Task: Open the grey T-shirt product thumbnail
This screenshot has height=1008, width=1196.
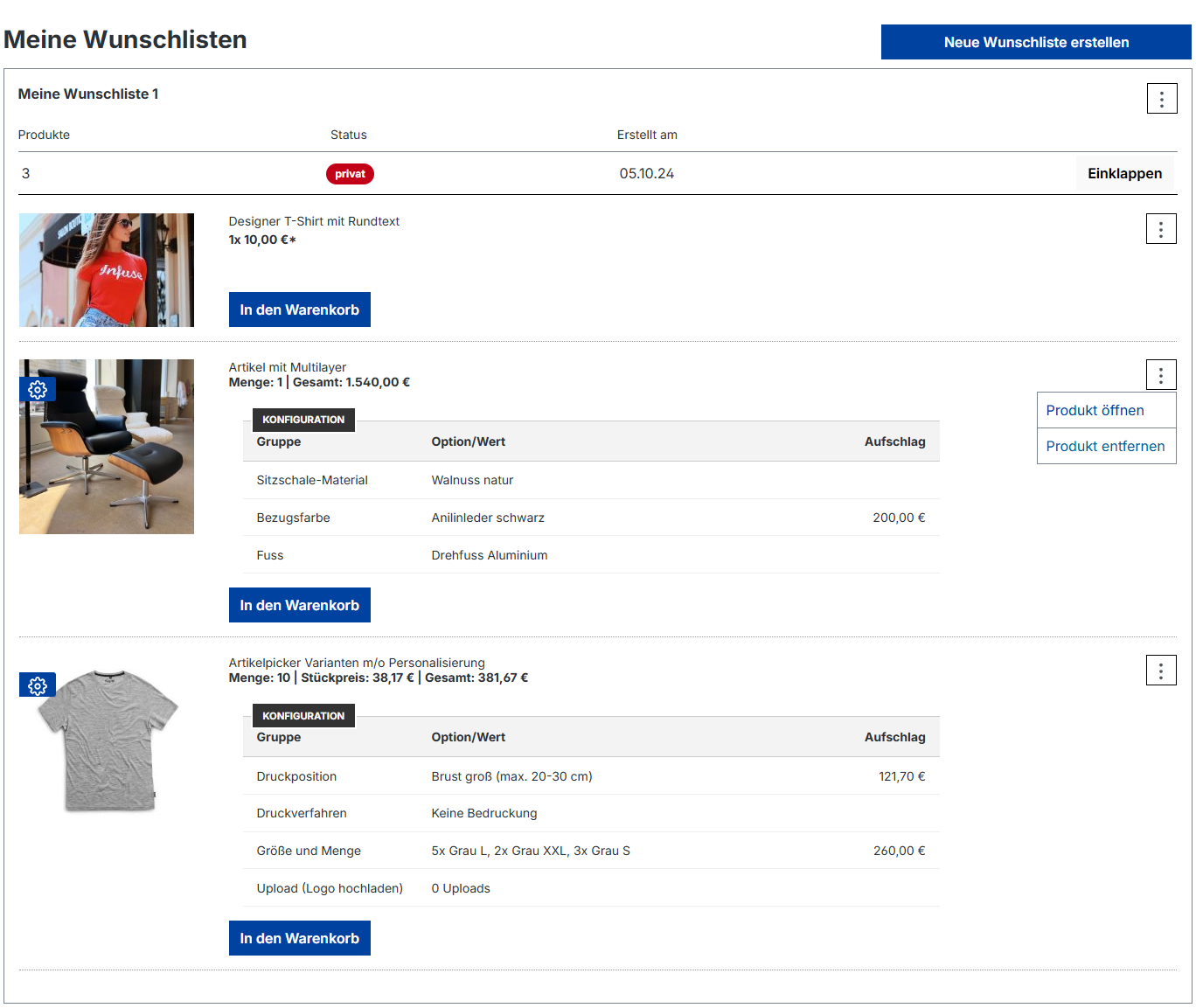Action: tap(107, 741)
